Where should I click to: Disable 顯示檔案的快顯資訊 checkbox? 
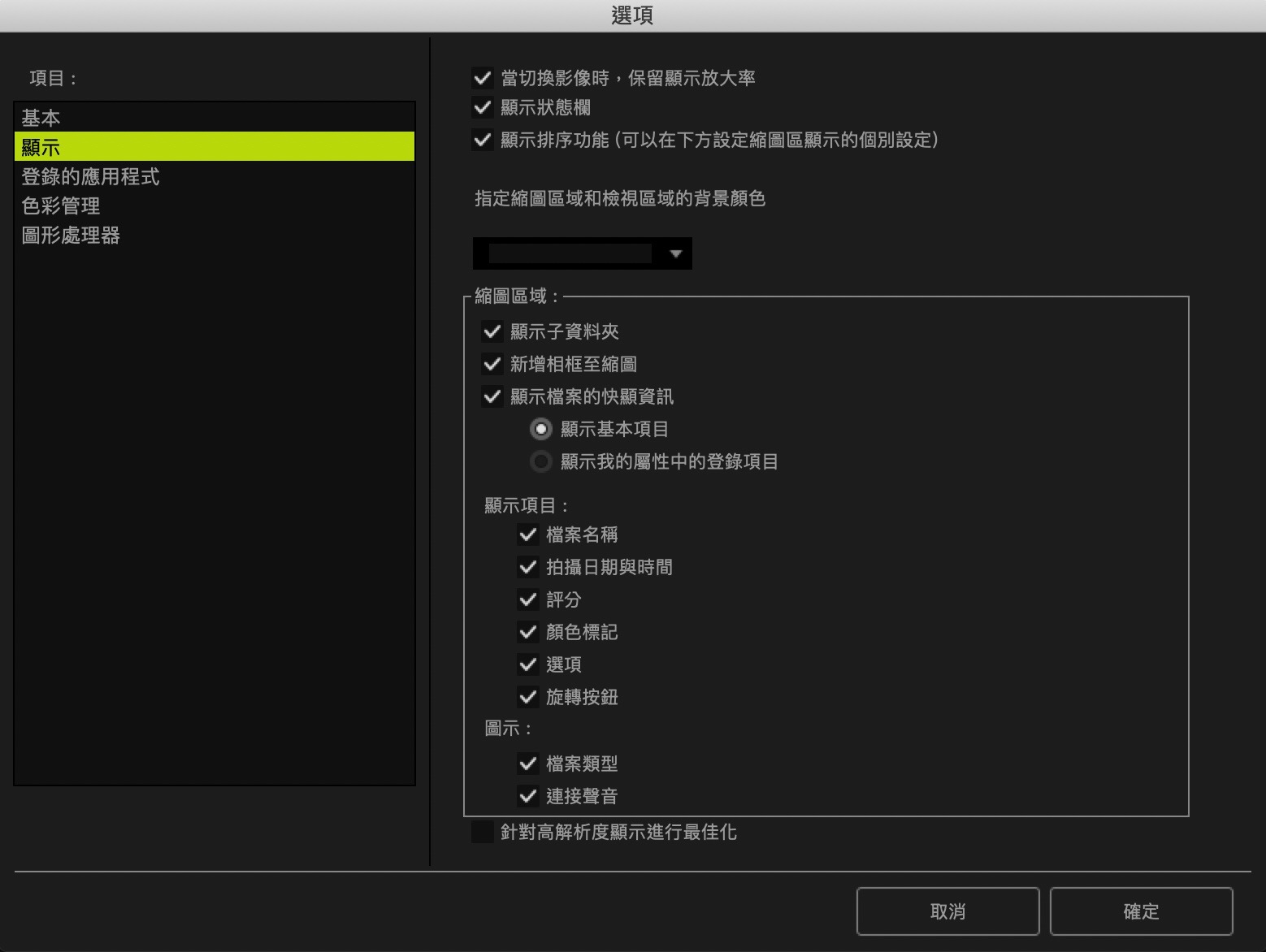click(492, 396)
